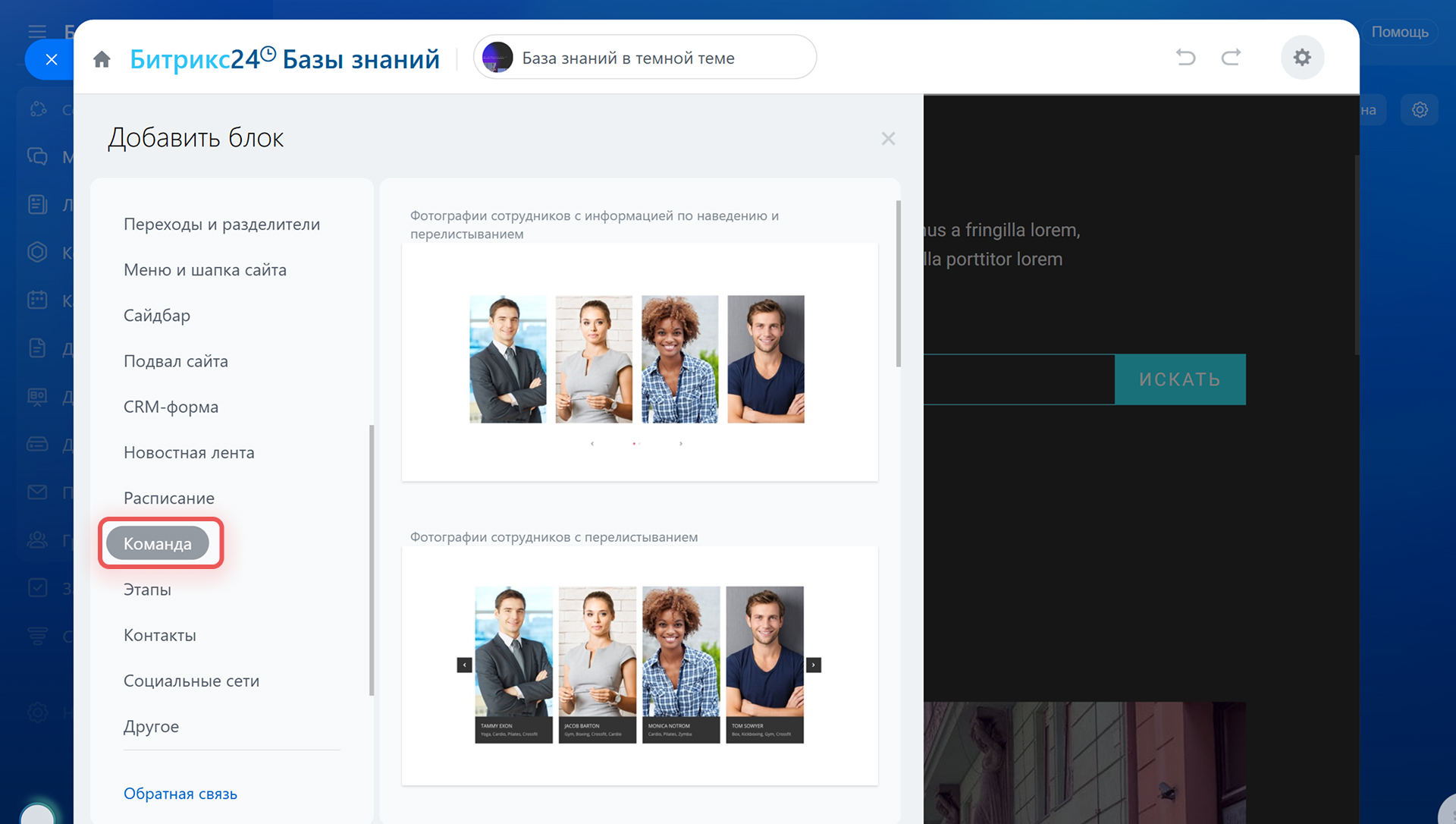Click the hexagon CRM sidebar icon

[x=37, y=252]
